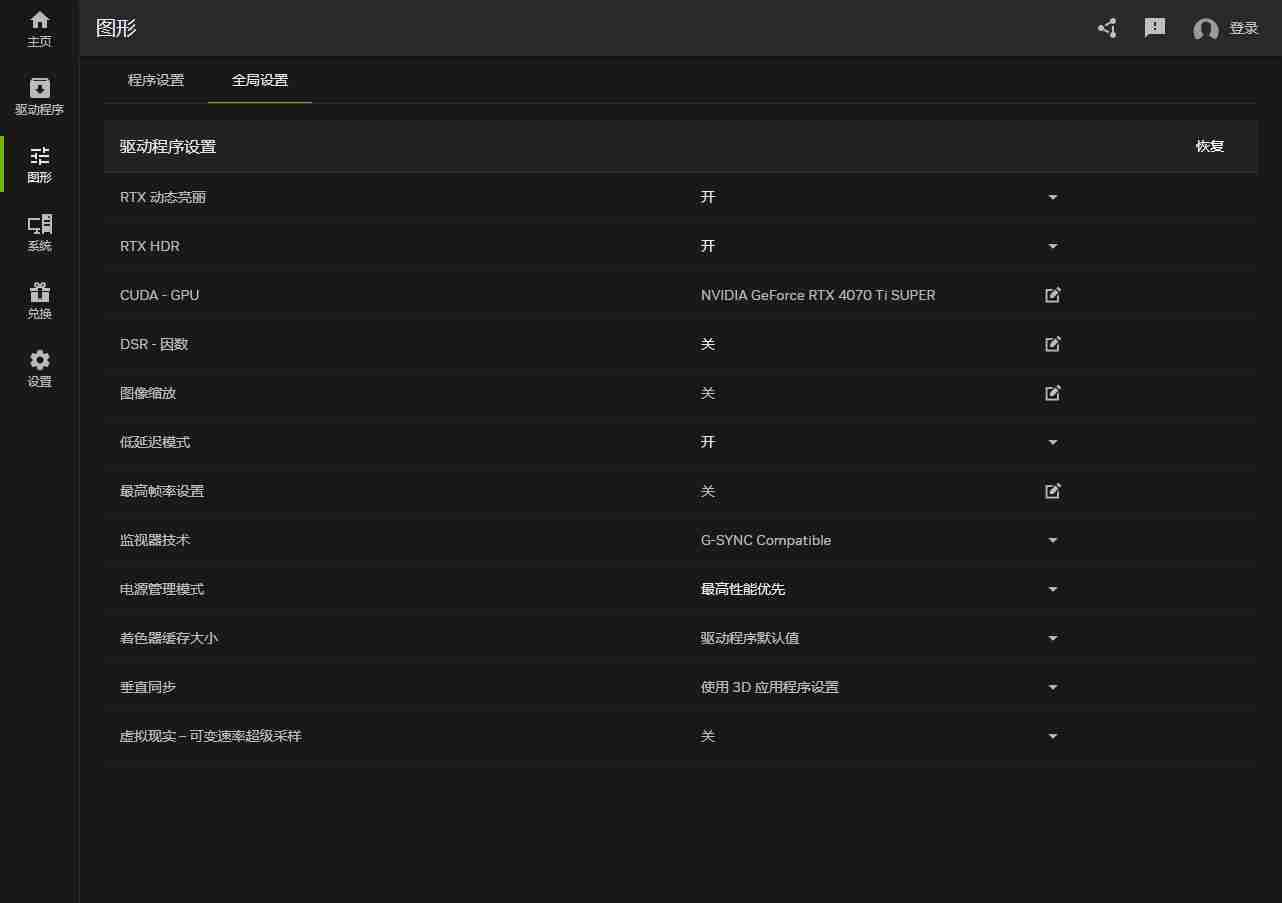Switch to the 程序设置 tab

click(x=156, y=81)
